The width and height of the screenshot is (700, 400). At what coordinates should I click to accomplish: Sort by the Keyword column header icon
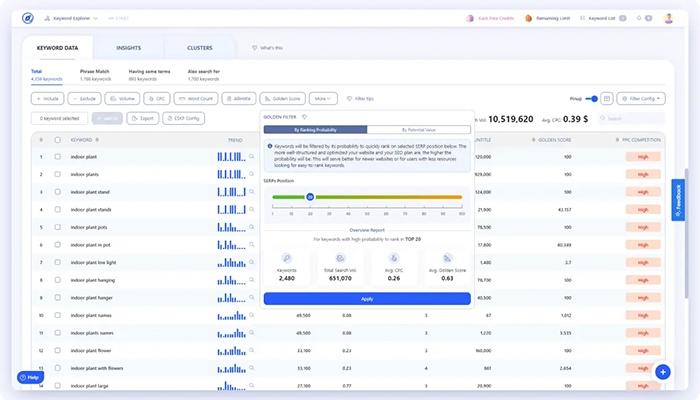pos(97,140)
